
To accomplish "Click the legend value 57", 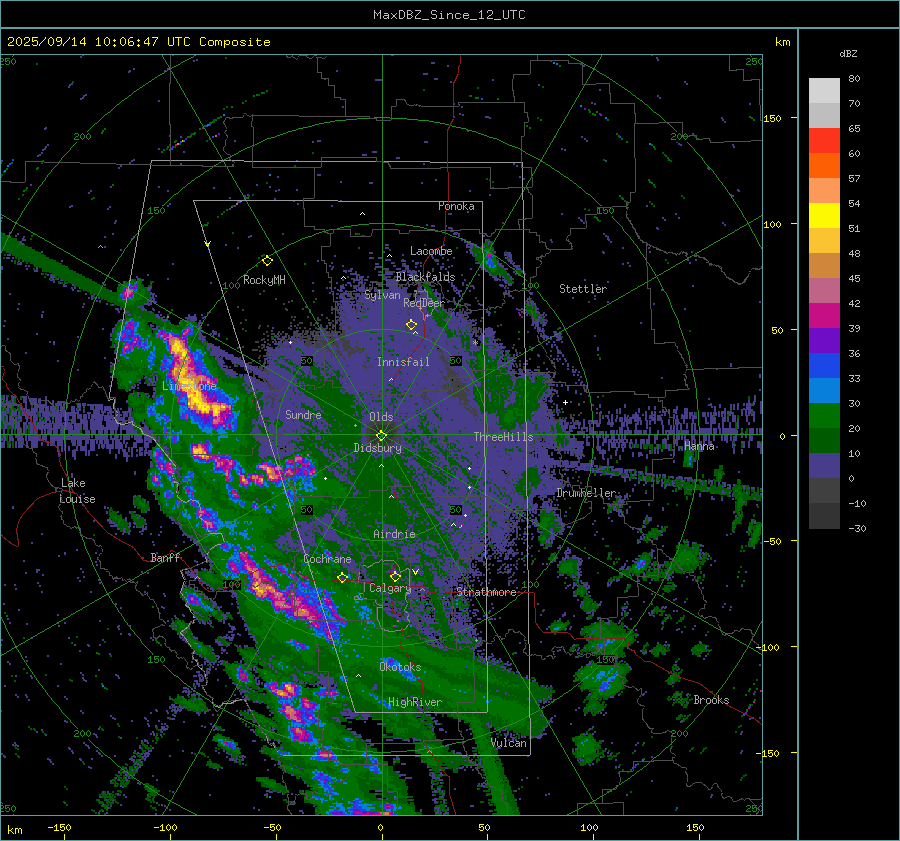I will click(854, 179).
